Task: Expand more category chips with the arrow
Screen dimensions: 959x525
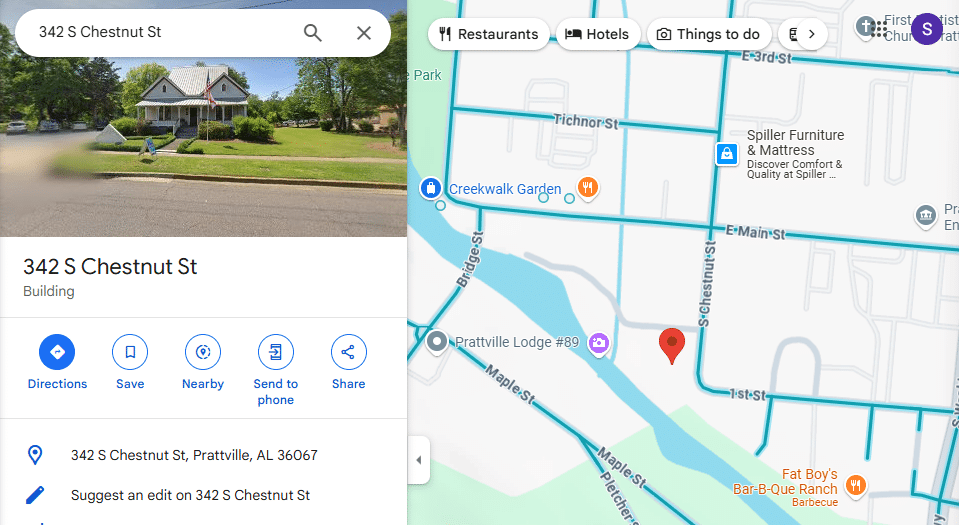Action: click(x=812, y=34)
